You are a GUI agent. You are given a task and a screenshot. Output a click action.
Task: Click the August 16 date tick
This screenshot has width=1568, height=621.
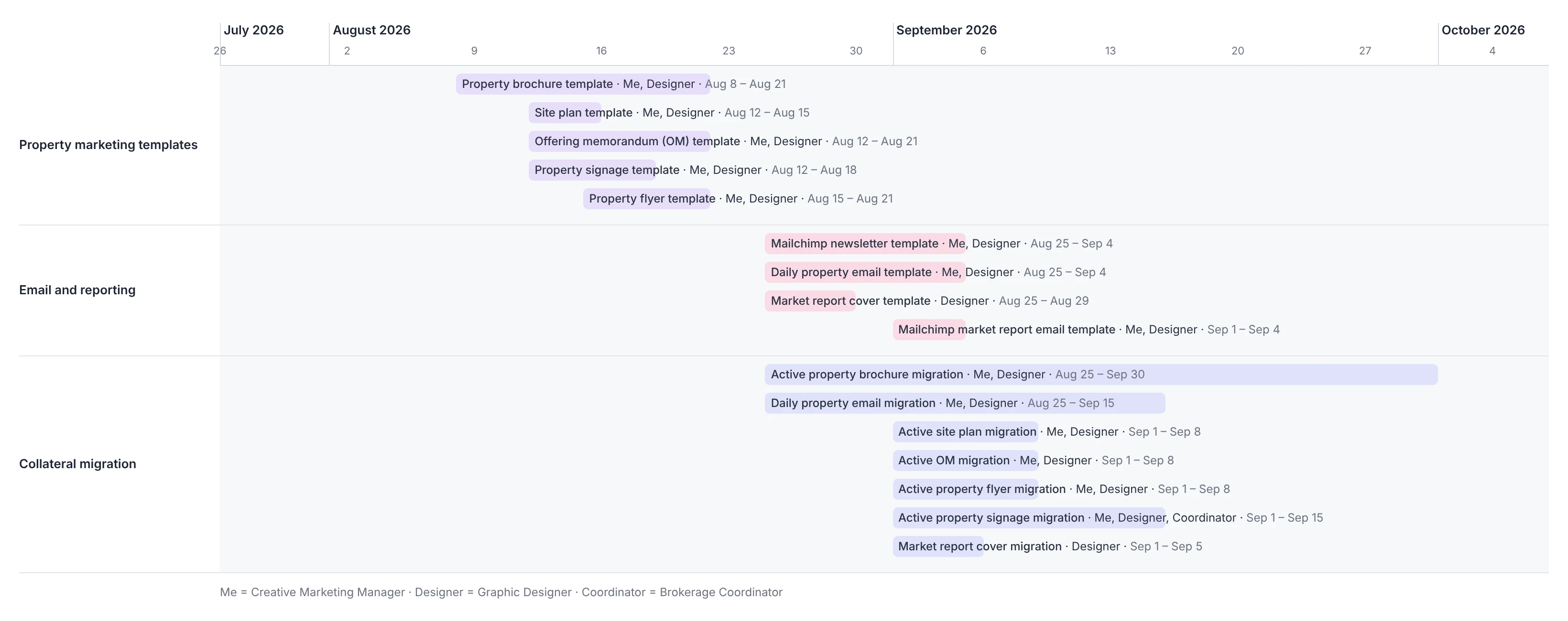pyautogui.click(x=601, y=51)
